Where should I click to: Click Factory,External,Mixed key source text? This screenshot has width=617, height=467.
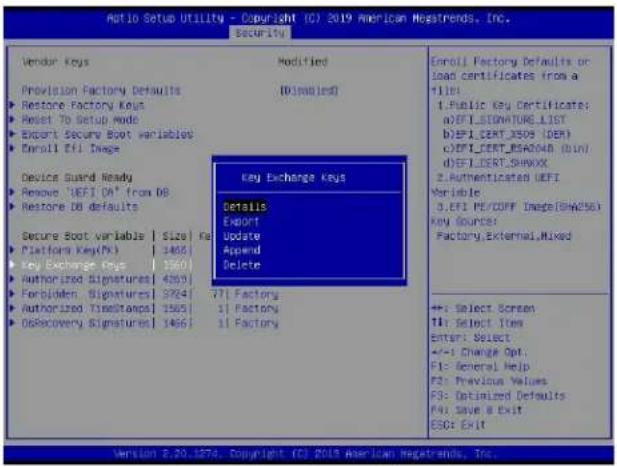pos(504,236)
